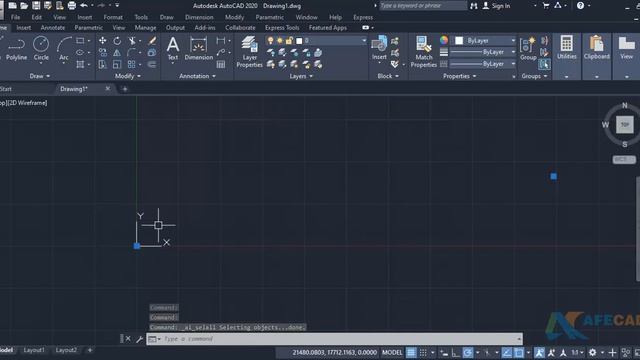The height and width of the screenshot is (360, 640).
Task: Switch to Layout1 tab
Action: coord(34,350)
